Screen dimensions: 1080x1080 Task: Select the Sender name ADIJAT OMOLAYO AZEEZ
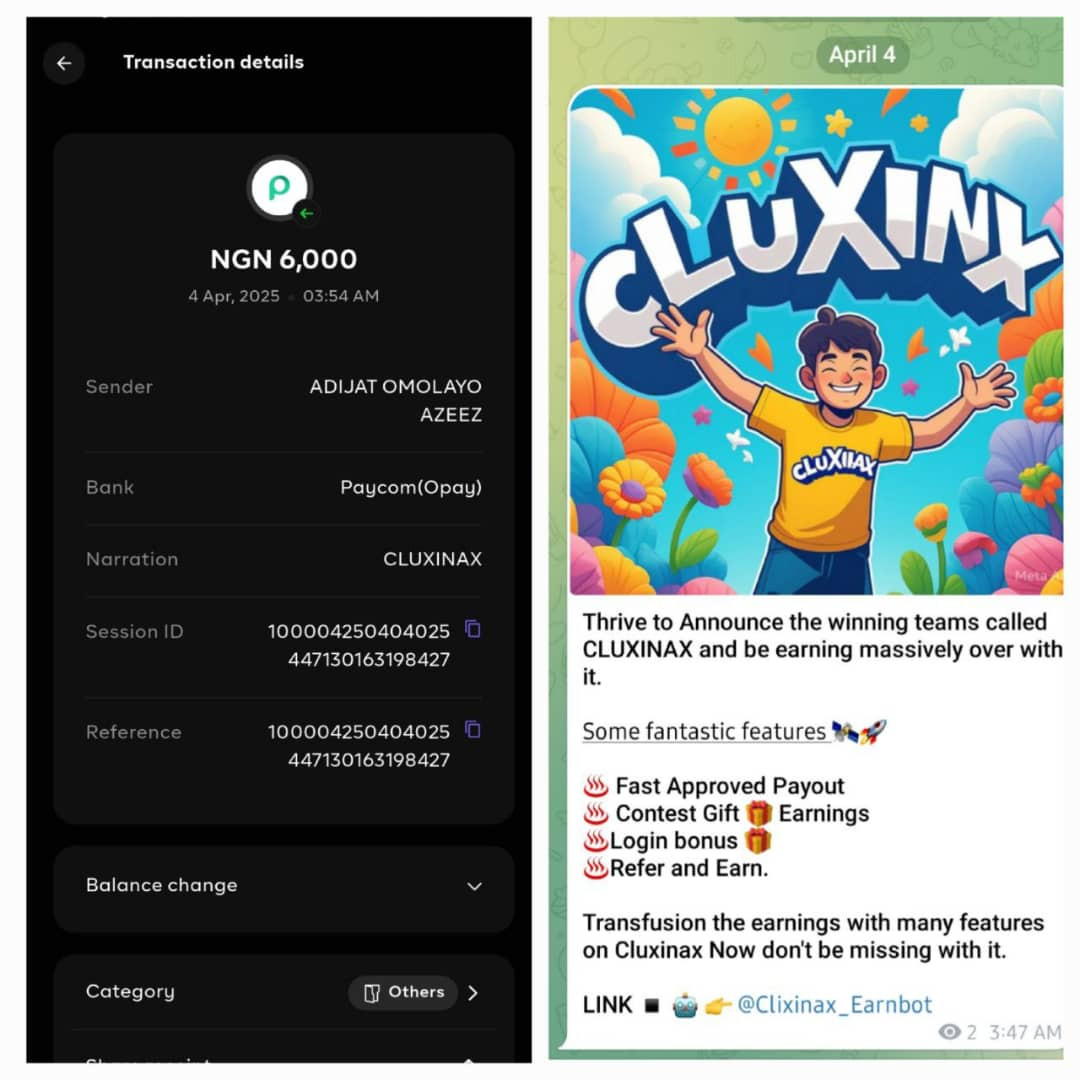tap(395, 400)
